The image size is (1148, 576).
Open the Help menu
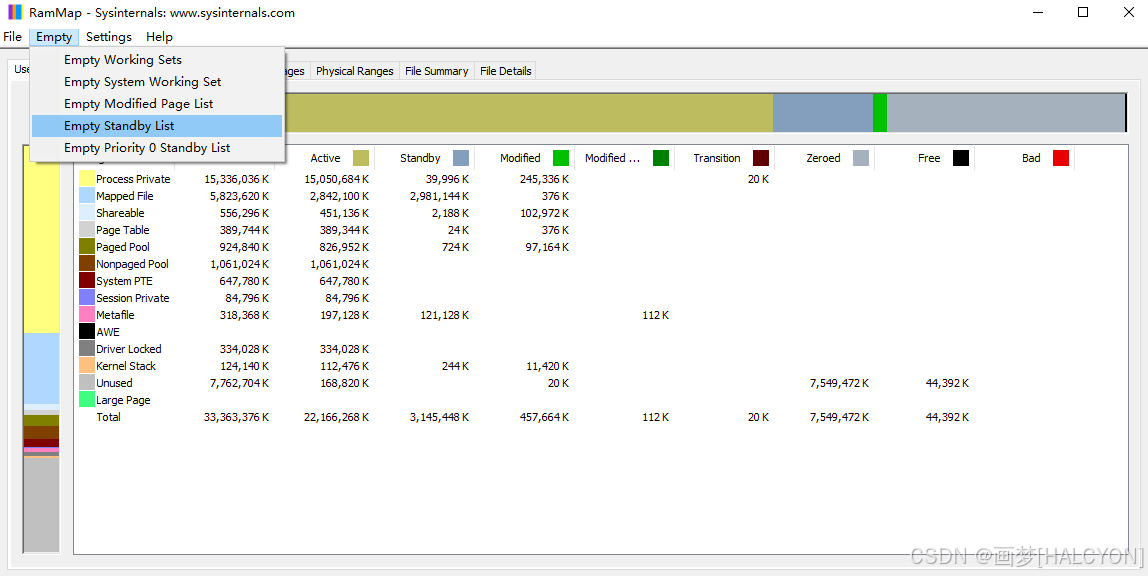point(159,37)
